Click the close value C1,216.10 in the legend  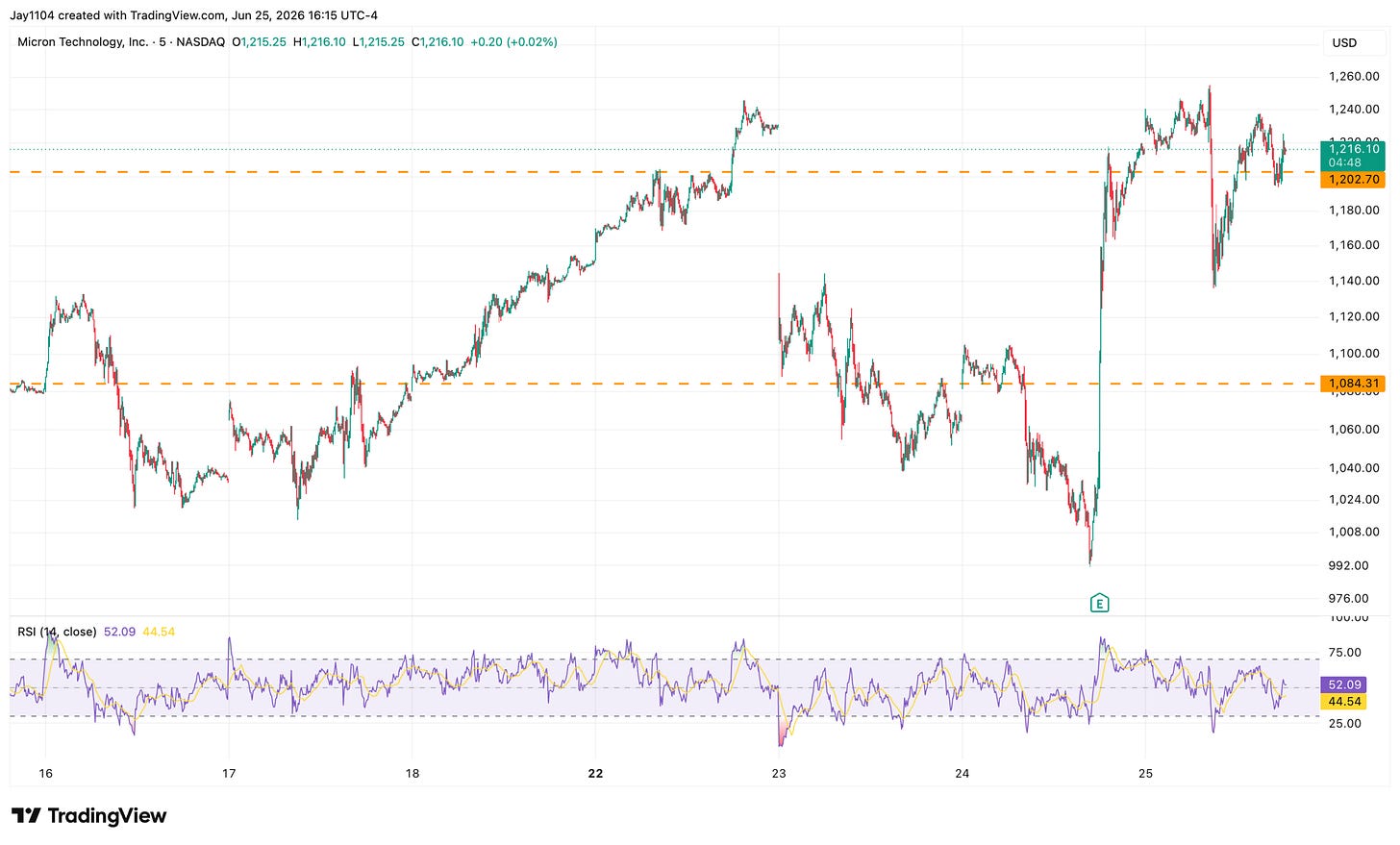point(437,42)
